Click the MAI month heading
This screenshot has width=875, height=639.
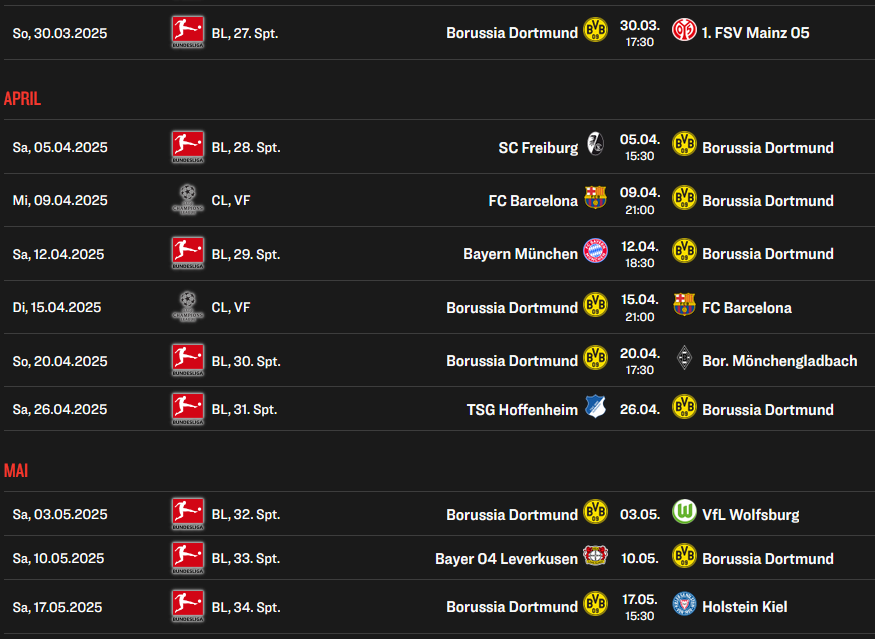click(x=16, y=471)
